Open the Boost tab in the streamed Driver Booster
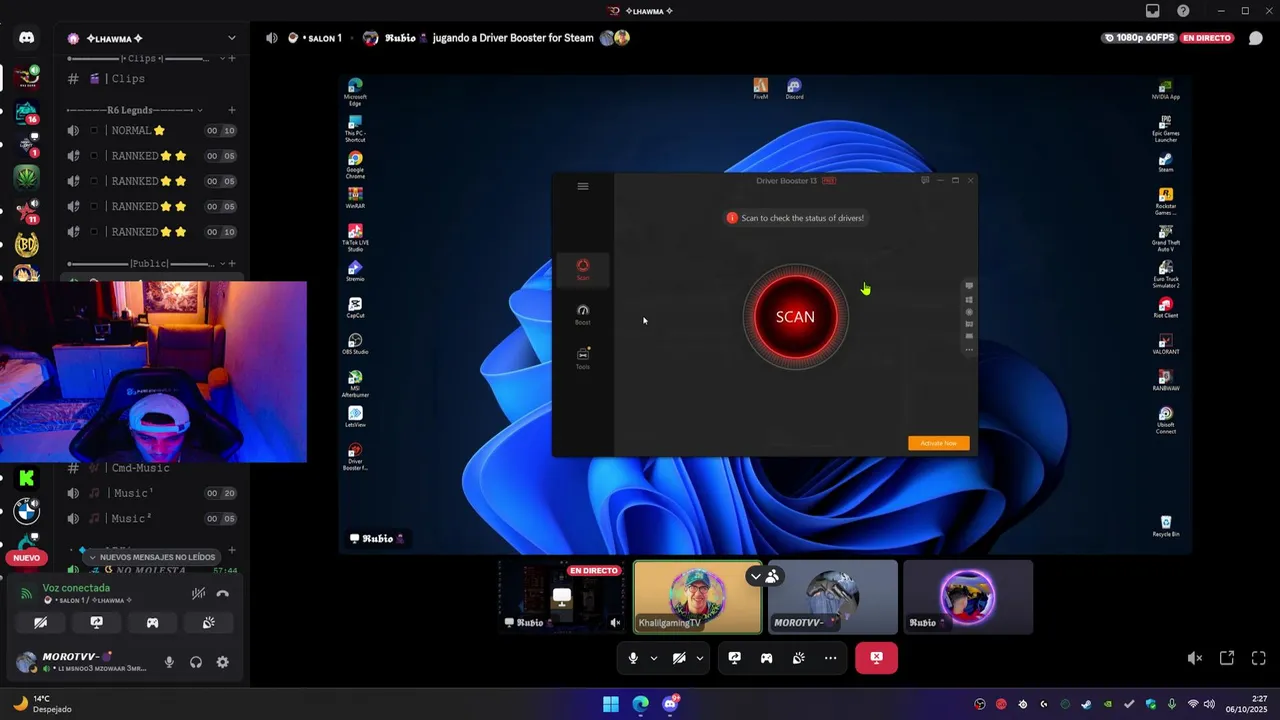The image size is (1280, 720). [583, 314]
